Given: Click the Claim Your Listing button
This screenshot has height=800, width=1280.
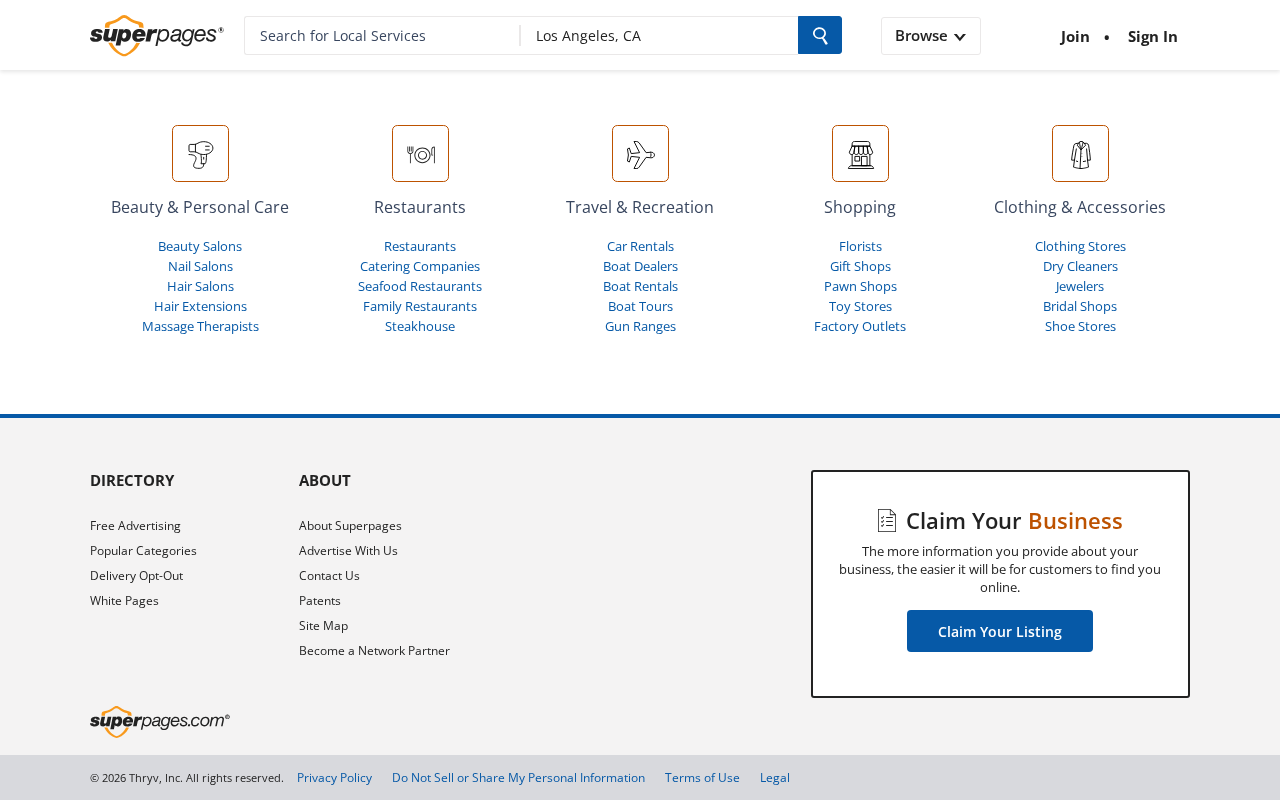Looking at the screenshot, I should [x=1000, y=631].
